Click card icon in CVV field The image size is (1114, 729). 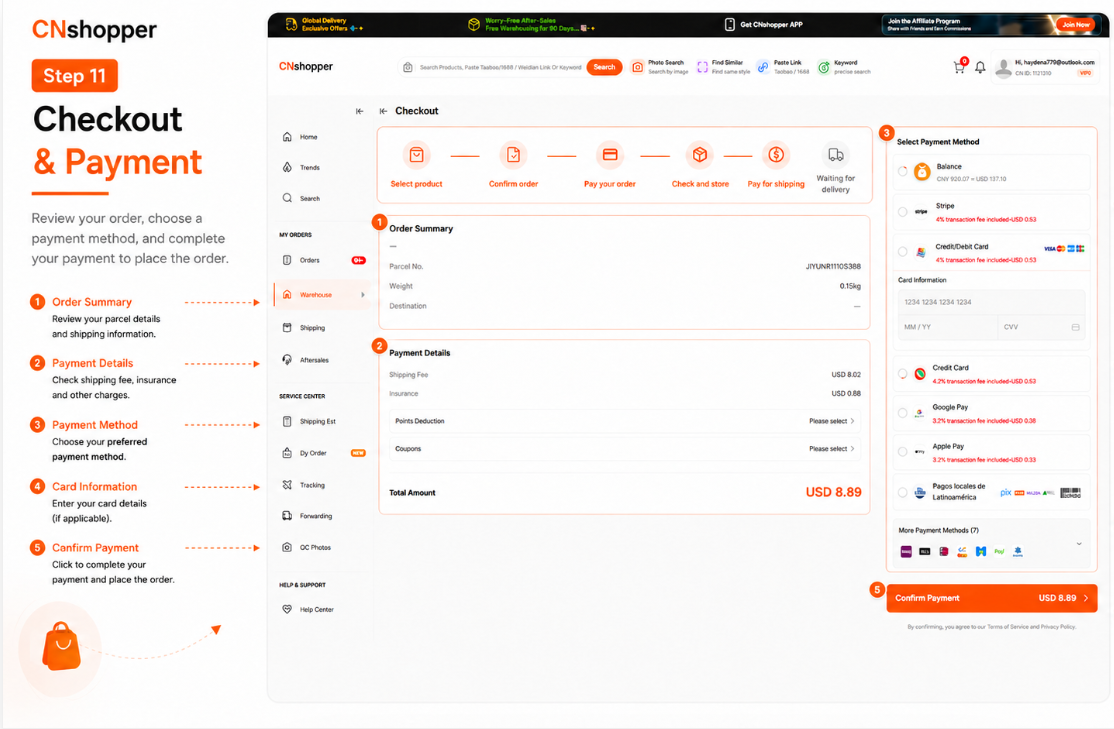1075,327
